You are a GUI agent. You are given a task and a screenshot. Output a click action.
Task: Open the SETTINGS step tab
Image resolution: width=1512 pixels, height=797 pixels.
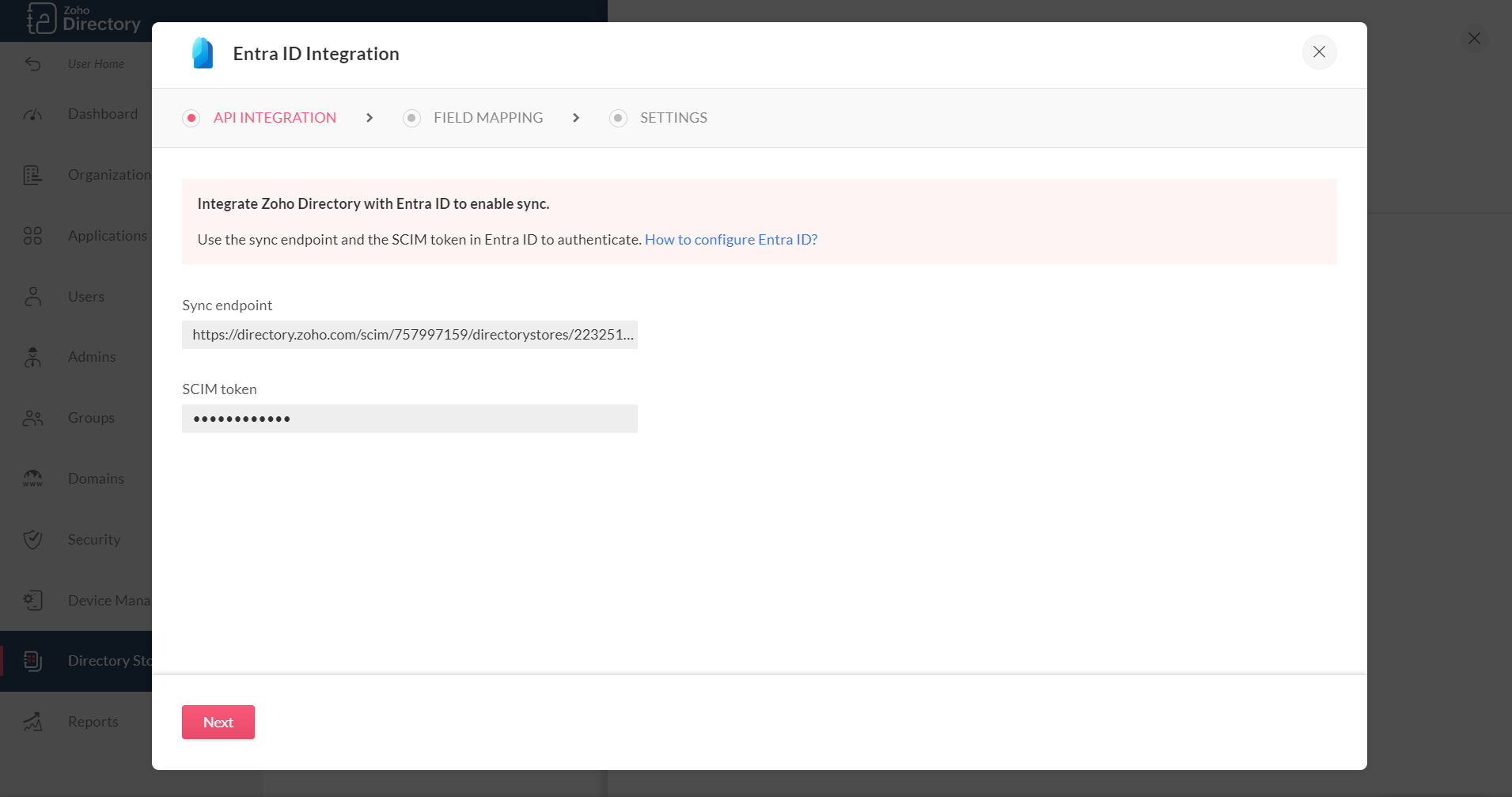click(x=673, y=118)
